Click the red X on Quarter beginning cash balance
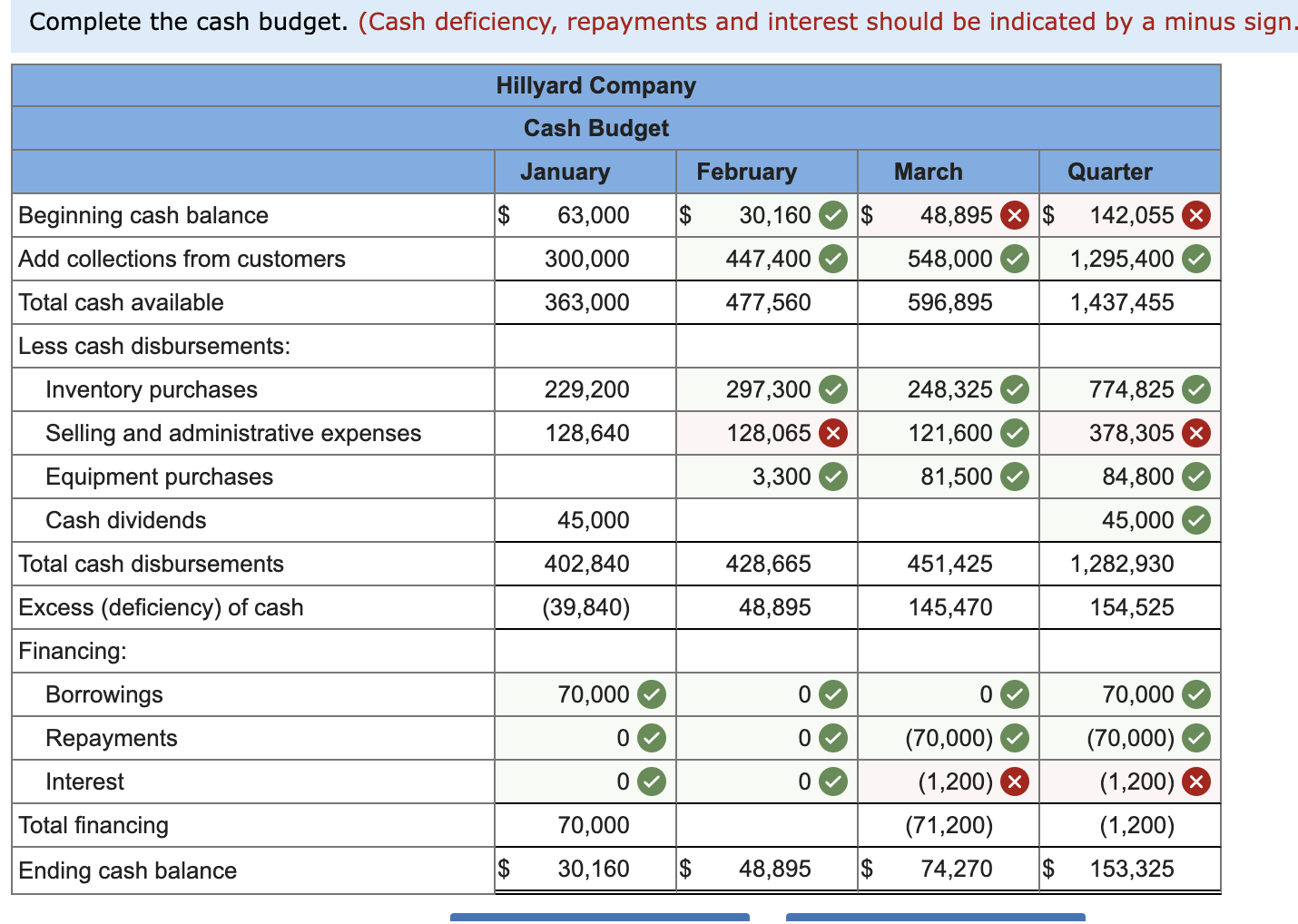 tap(1195, 215)
